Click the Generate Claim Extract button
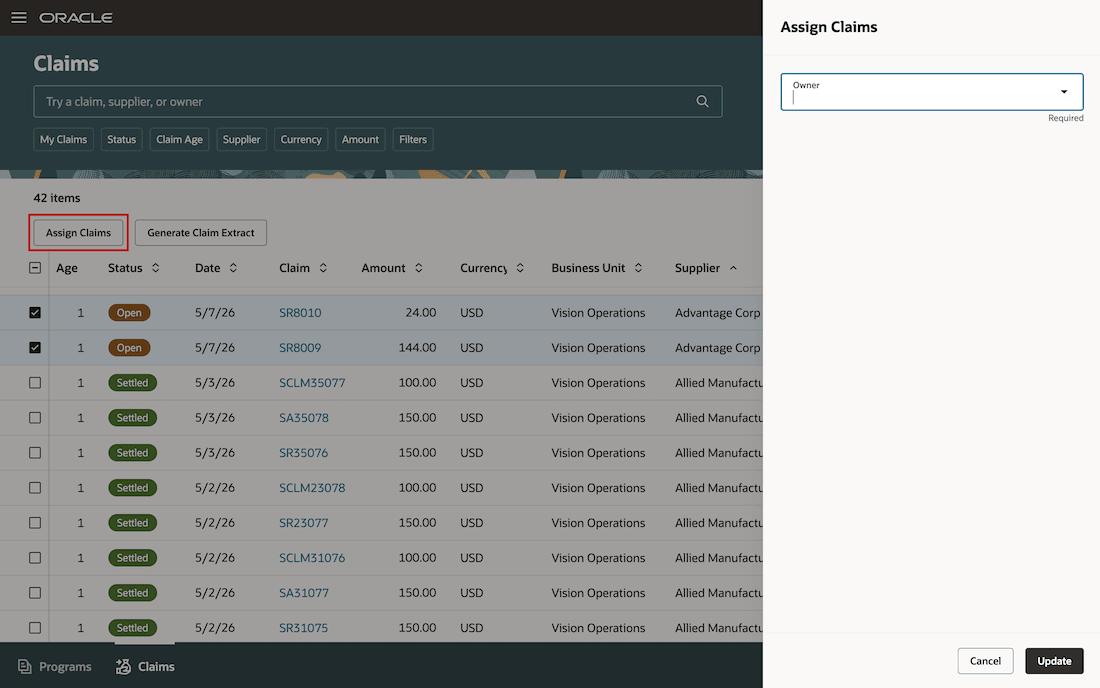 pyautogui.click(x=201, y=233)
